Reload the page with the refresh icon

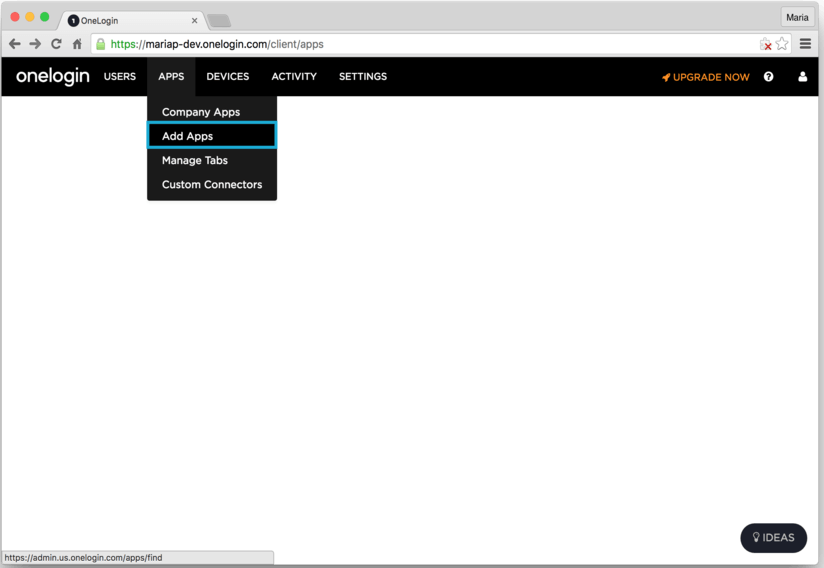[x=56, y=44]
